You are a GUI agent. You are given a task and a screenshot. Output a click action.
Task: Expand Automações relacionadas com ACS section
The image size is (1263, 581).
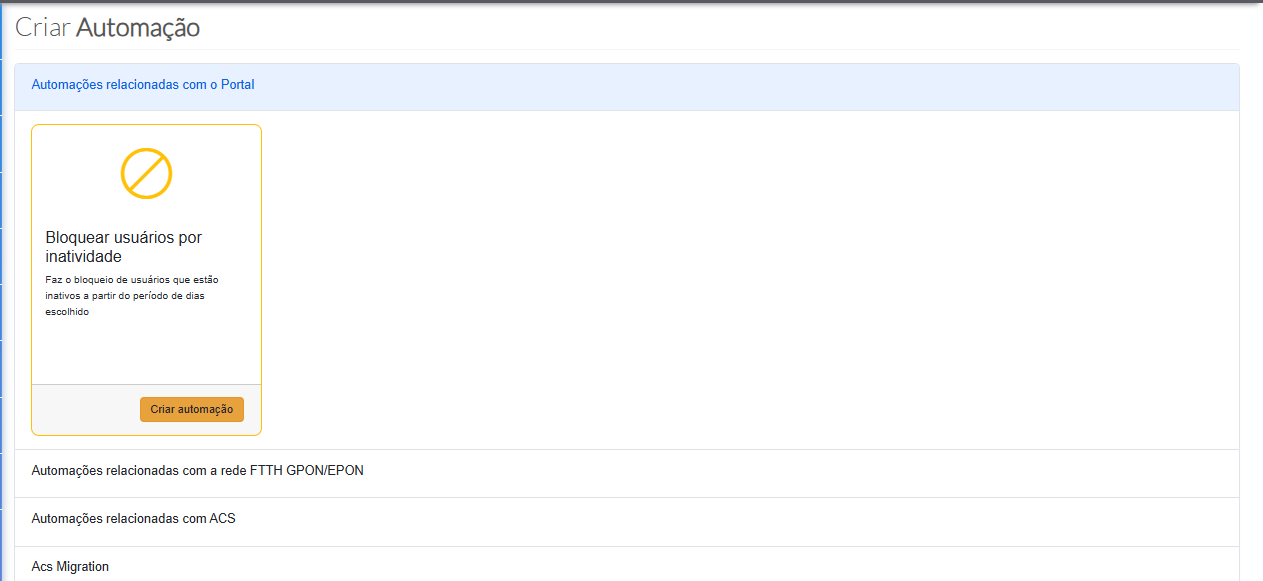pyautogui.click(x=133, y=519)
